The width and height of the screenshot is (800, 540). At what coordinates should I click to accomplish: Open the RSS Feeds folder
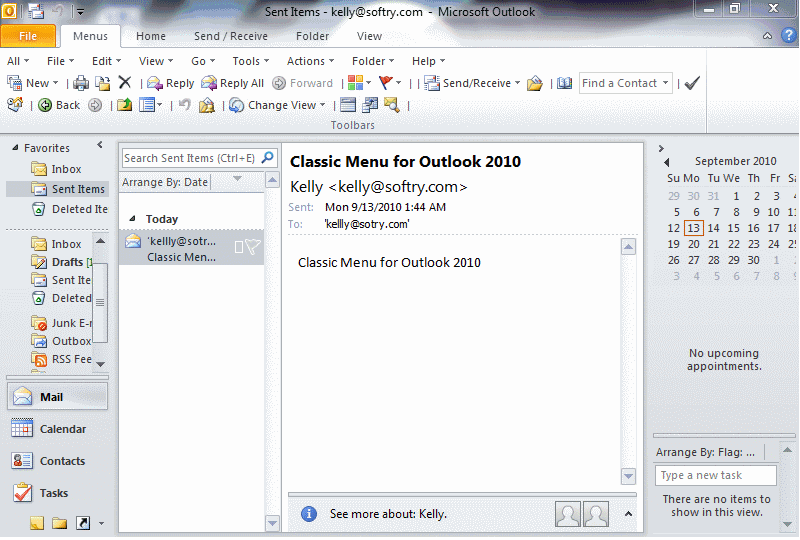[x=61, y=359]
